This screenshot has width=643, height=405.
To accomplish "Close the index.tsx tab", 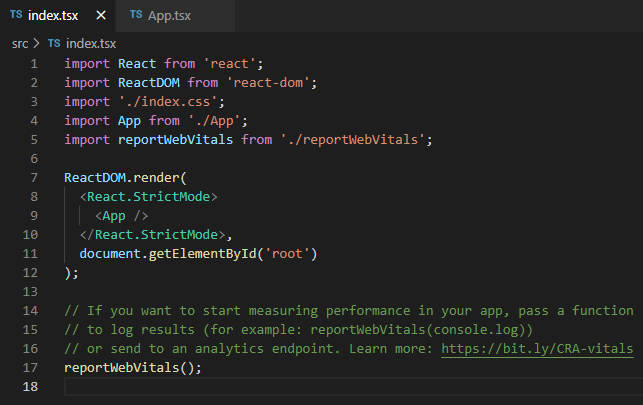I will coord(101,16).
